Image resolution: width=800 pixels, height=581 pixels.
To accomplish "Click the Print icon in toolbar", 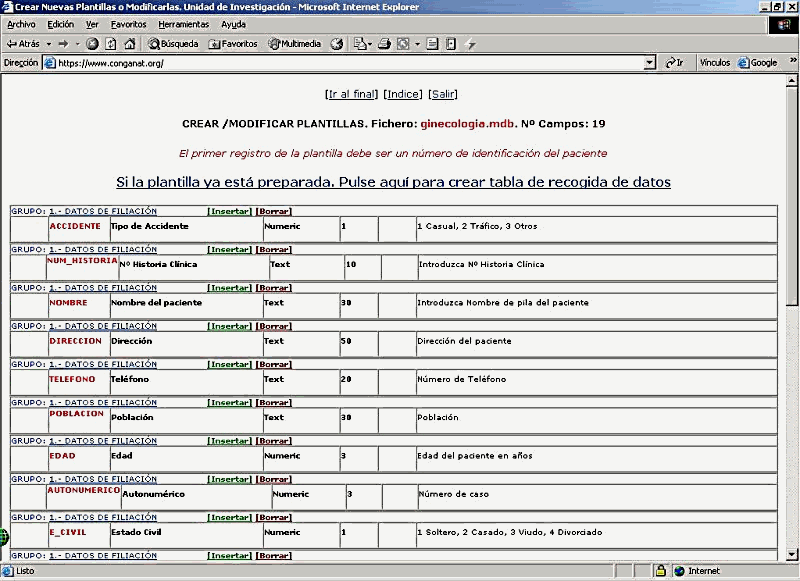I will click(x=383, y=44).
